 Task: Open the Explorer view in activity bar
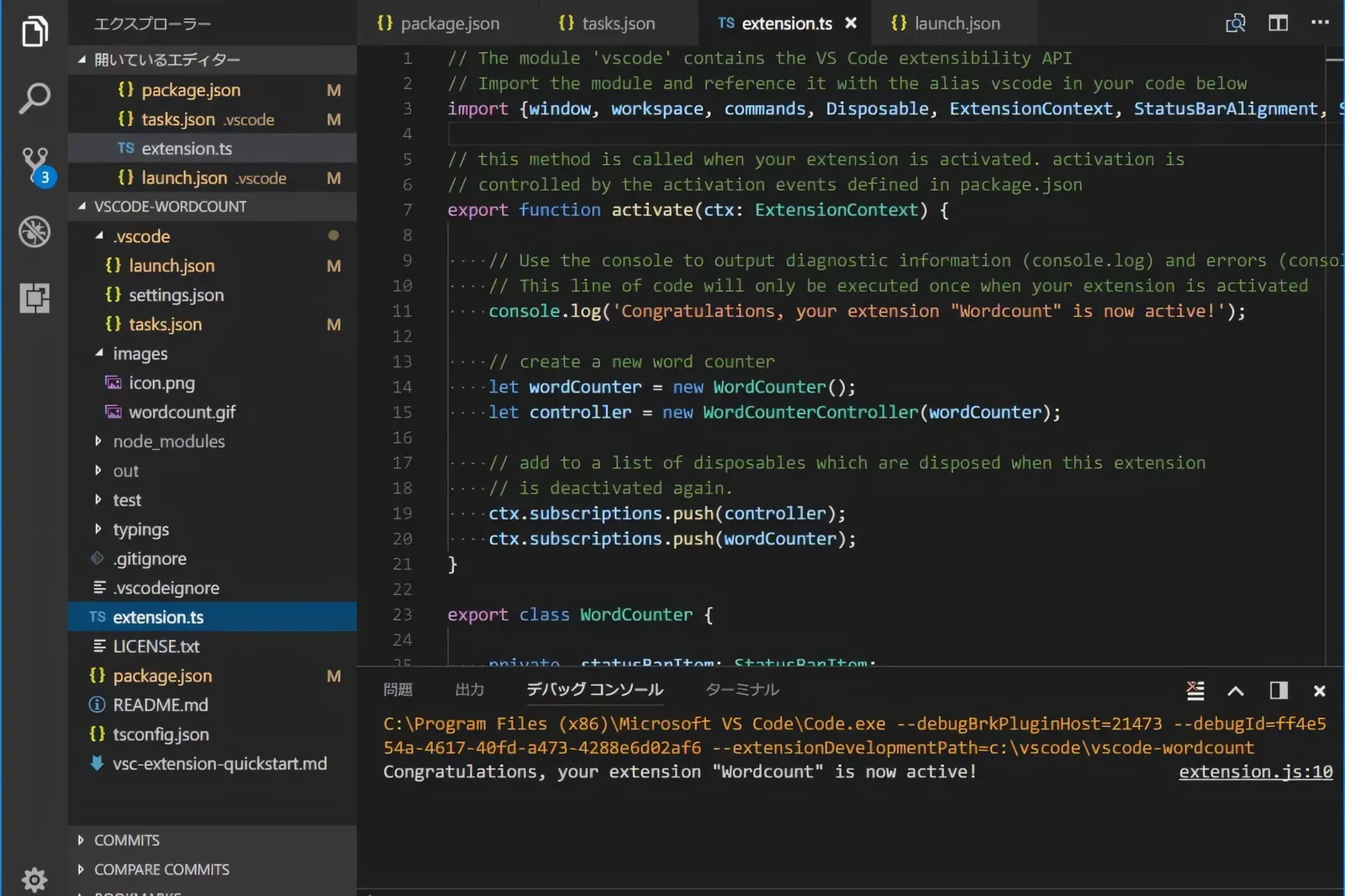(x=34, y=32)
